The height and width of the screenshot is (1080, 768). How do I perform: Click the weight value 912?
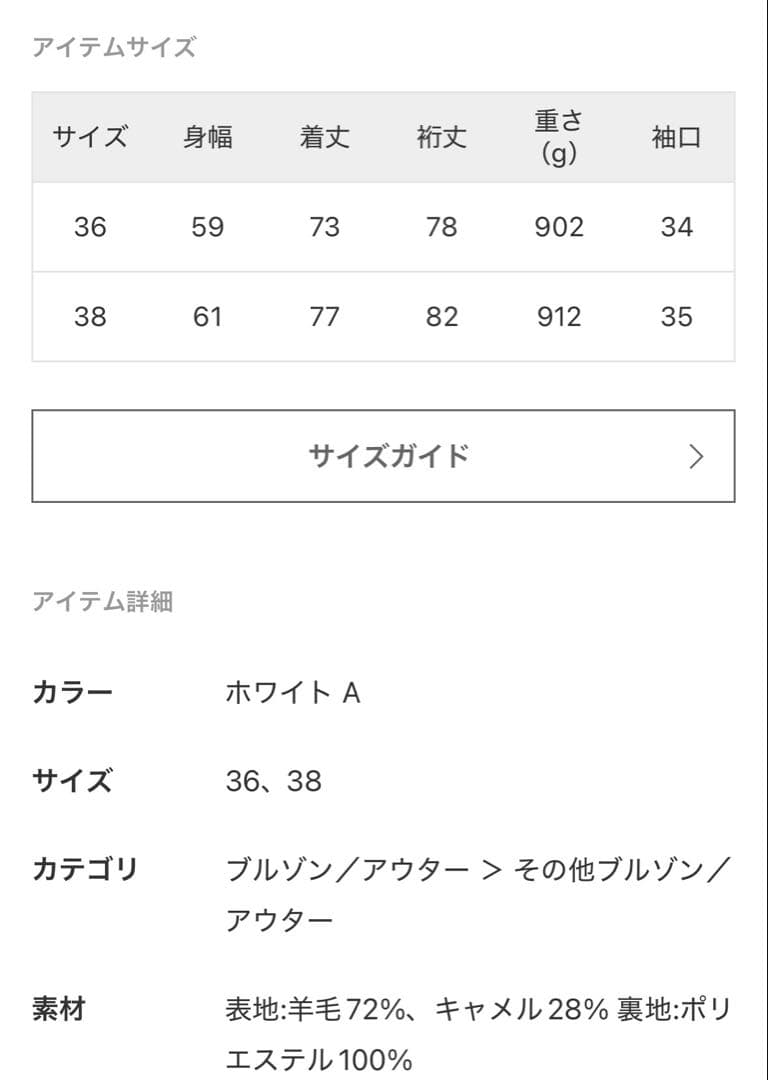pyautogui.click(x=560, y=318)
